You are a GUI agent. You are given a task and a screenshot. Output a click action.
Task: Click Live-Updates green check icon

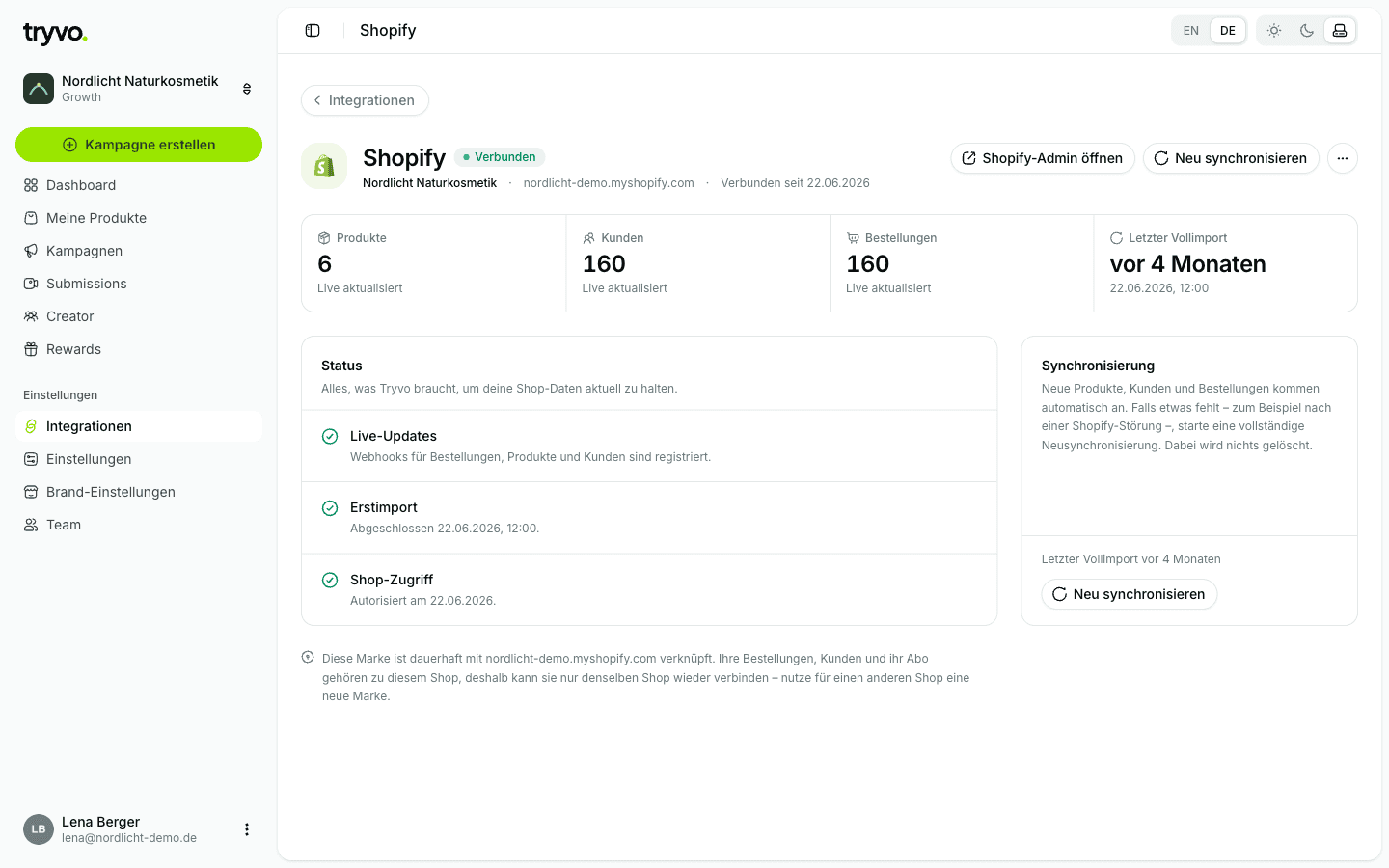pos(330,436)
